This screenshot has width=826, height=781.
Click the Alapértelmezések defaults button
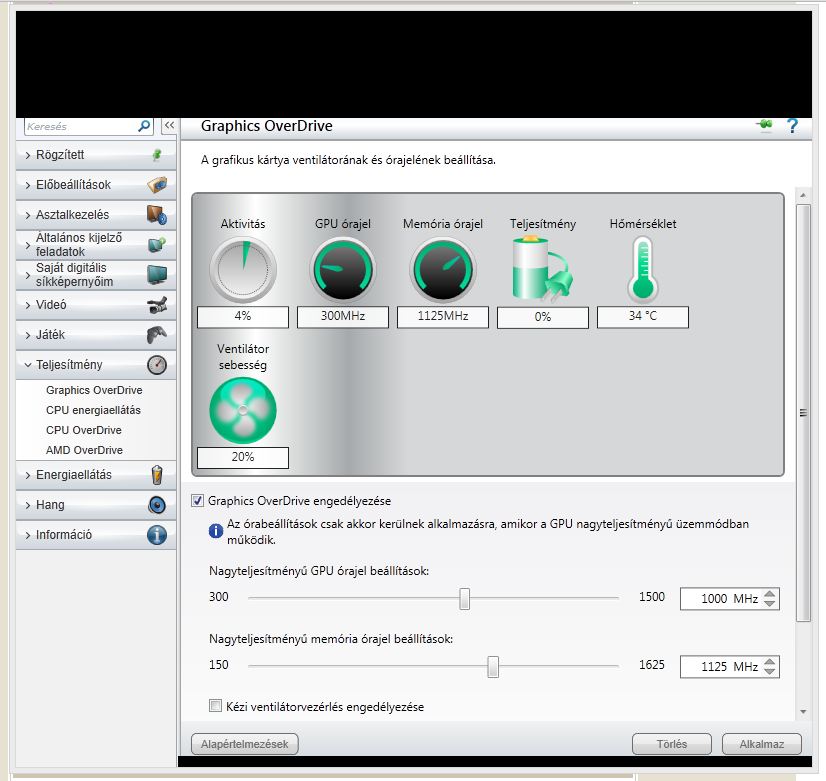click(x=244, y=744)
